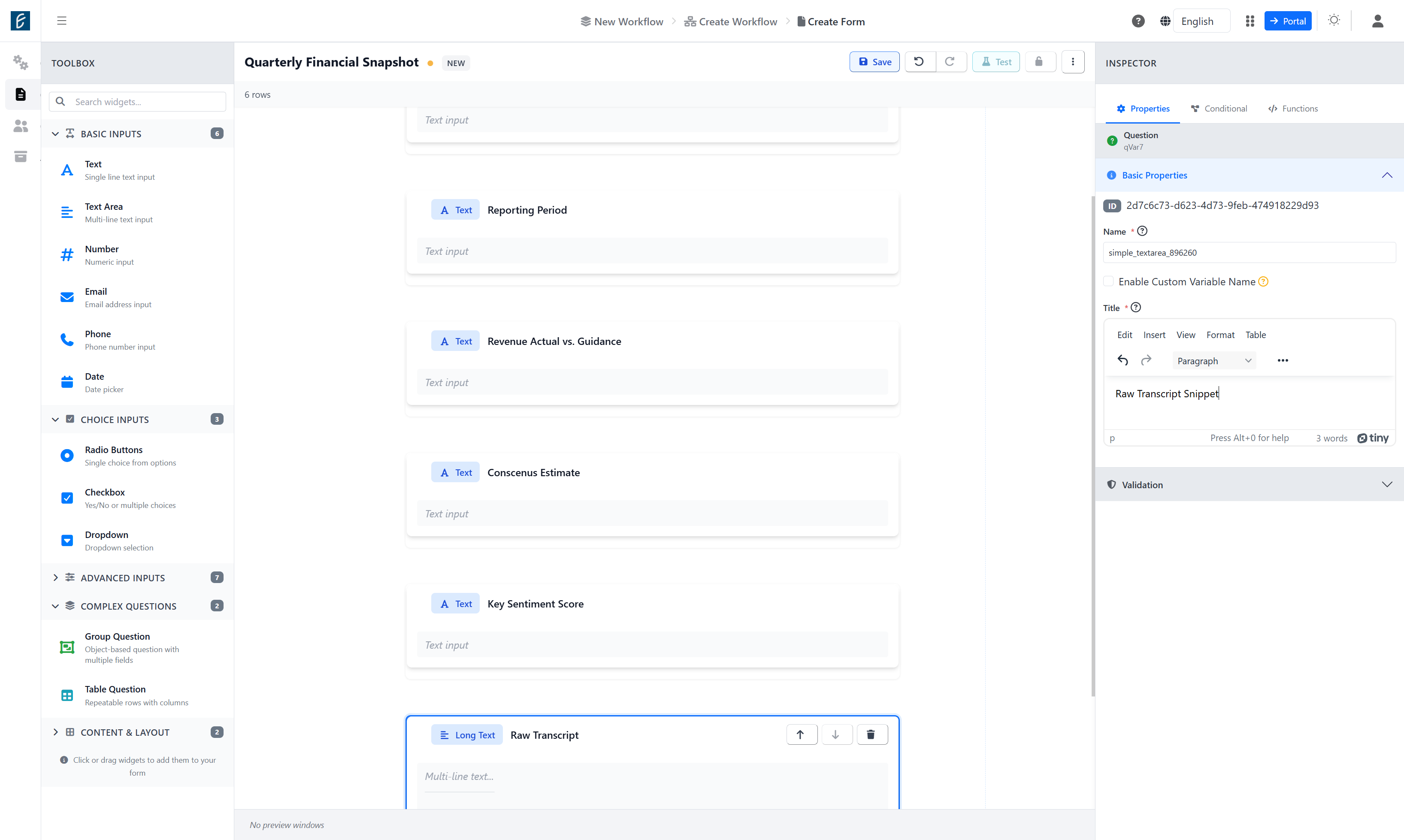Expand the Validation panel
This screenshot has width=1404, height=840.
click(x=1250, y=484)
